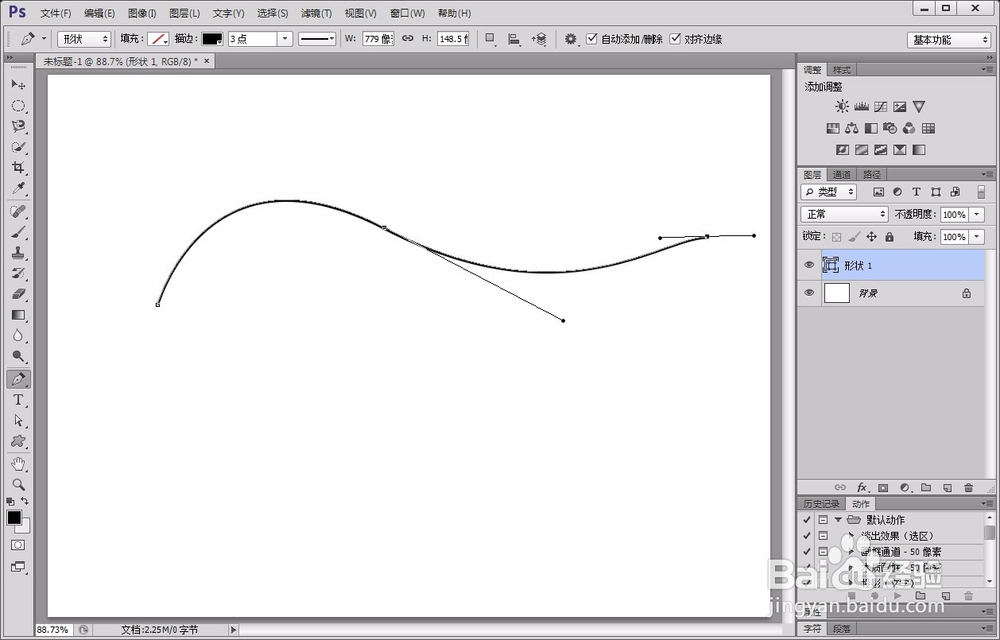This screenshot has height=640, width=1000.
Task: Open the stroke line style dropdown
Action: [x=317, y=39]
